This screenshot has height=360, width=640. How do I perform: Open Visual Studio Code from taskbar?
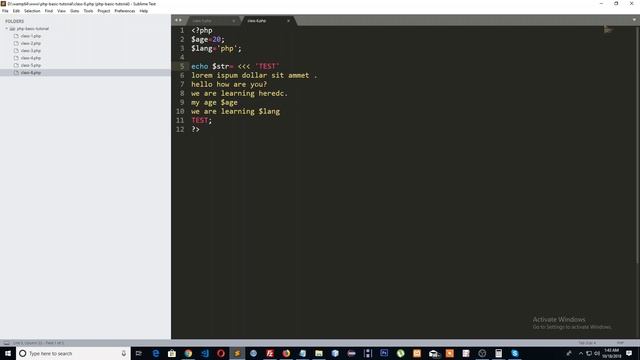204,353
